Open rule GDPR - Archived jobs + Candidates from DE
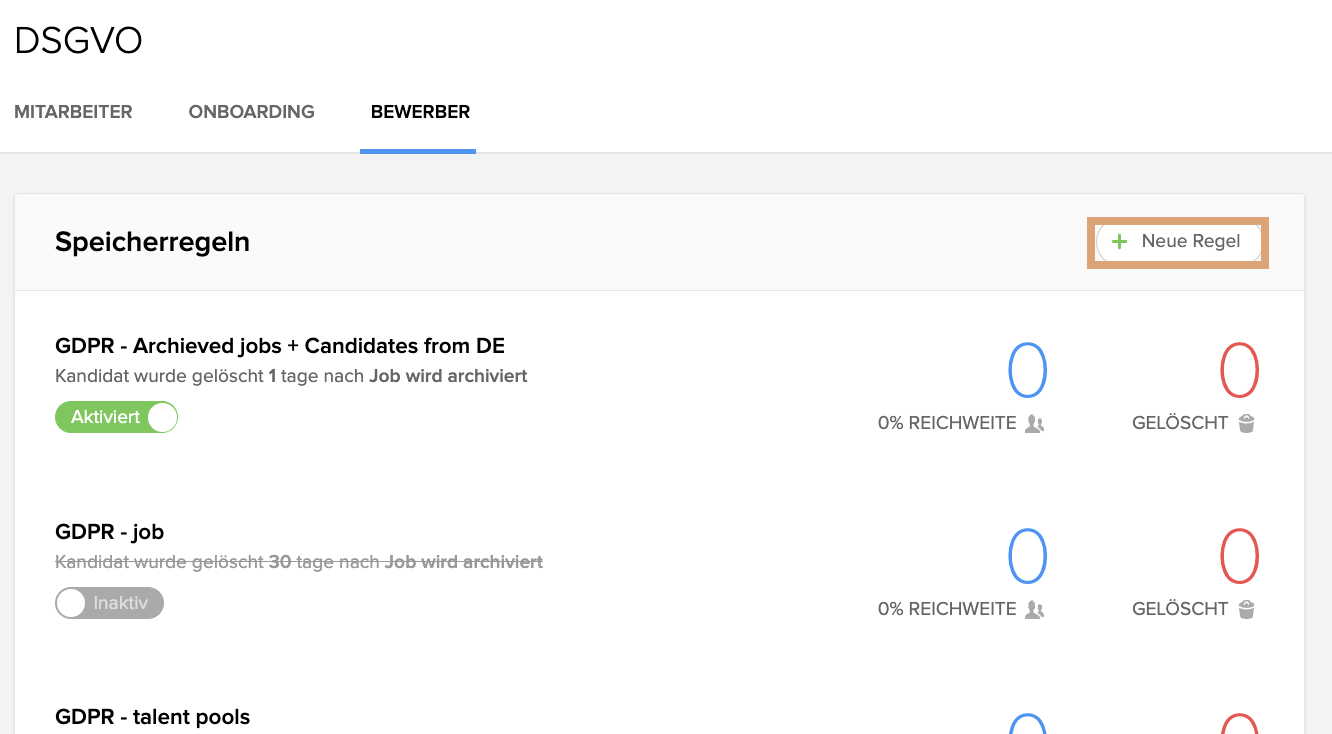The width and height of the screenshot is (1332, 734). pos(280,346)
